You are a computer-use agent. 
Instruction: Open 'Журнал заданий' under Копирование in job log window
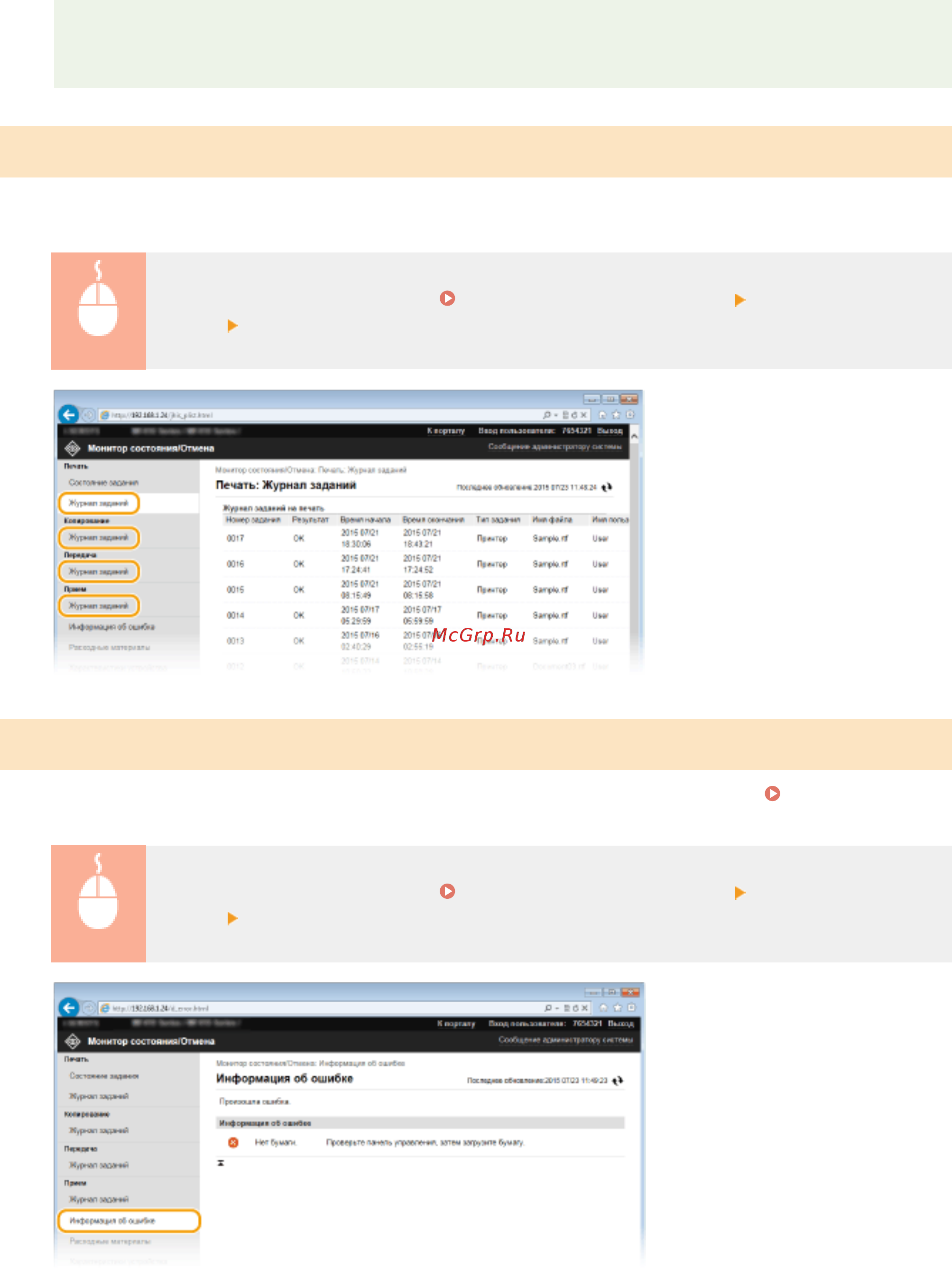(x=99, y=538)
